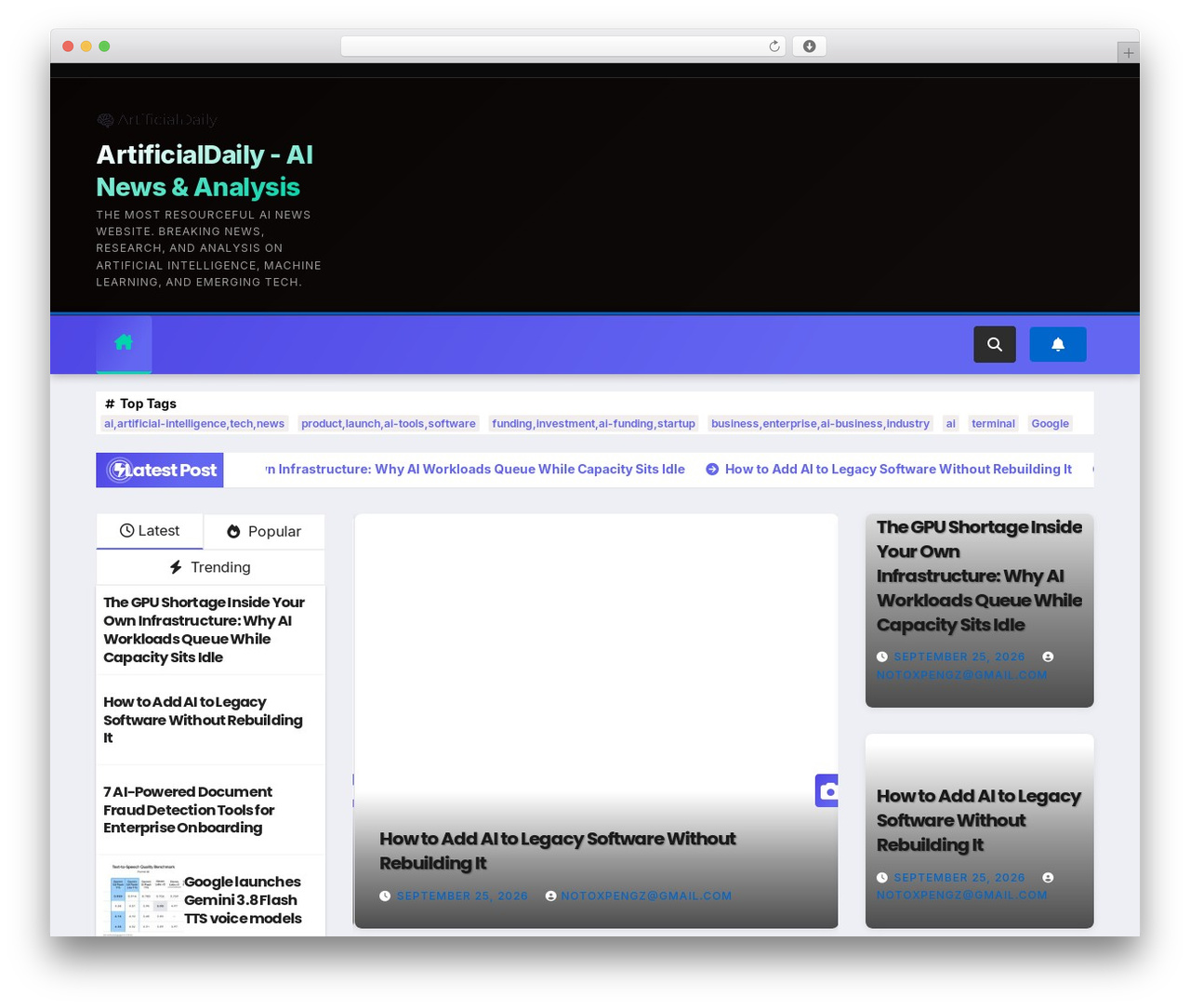Open sidebar post '7 AI-Powered Document Fraud Detection Tools'
Image resolution: width=1190 pixels, height=1008 pixels.
coord(189,810)
